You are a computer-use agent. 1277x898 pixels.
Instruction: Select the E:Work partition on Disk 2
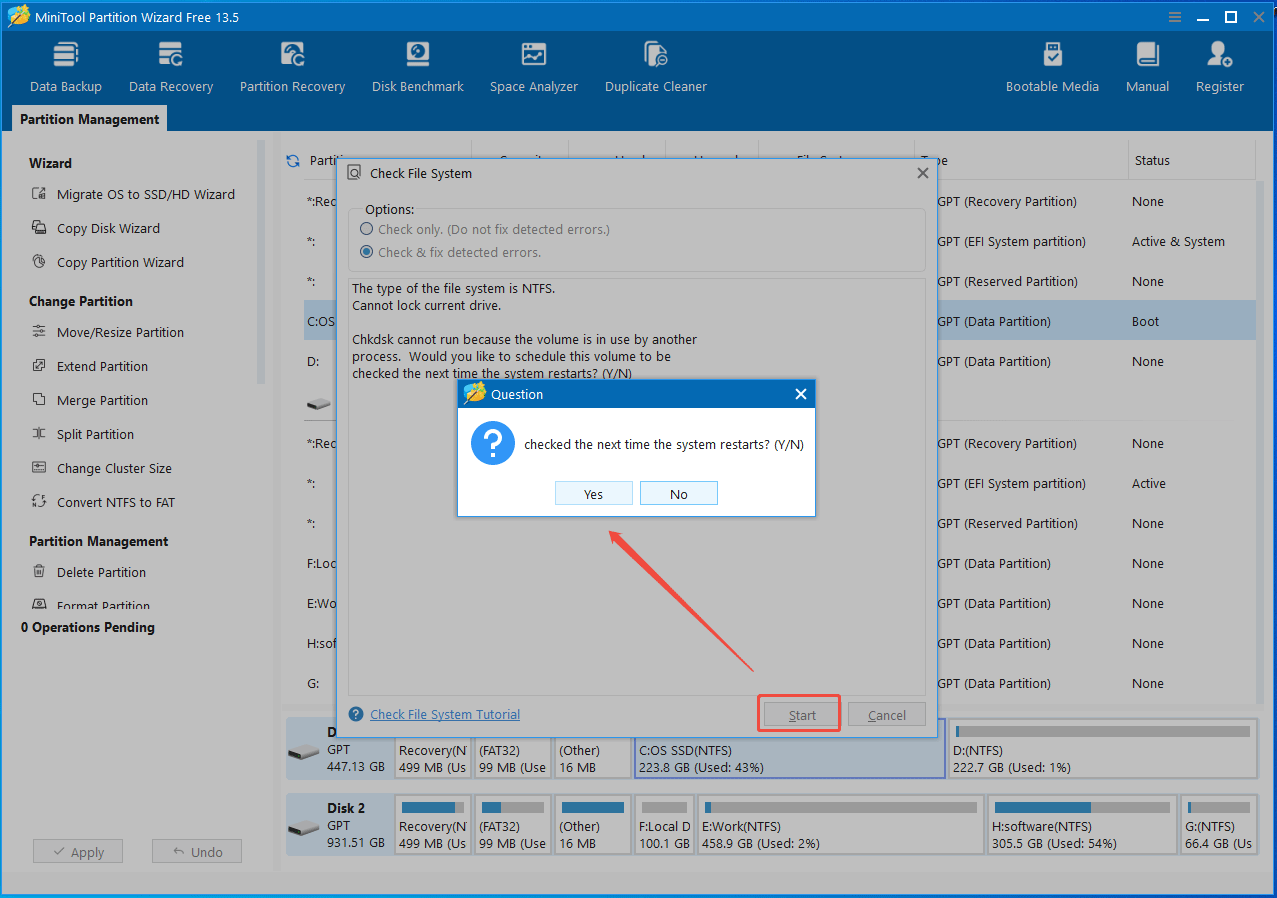click(840, 824)
